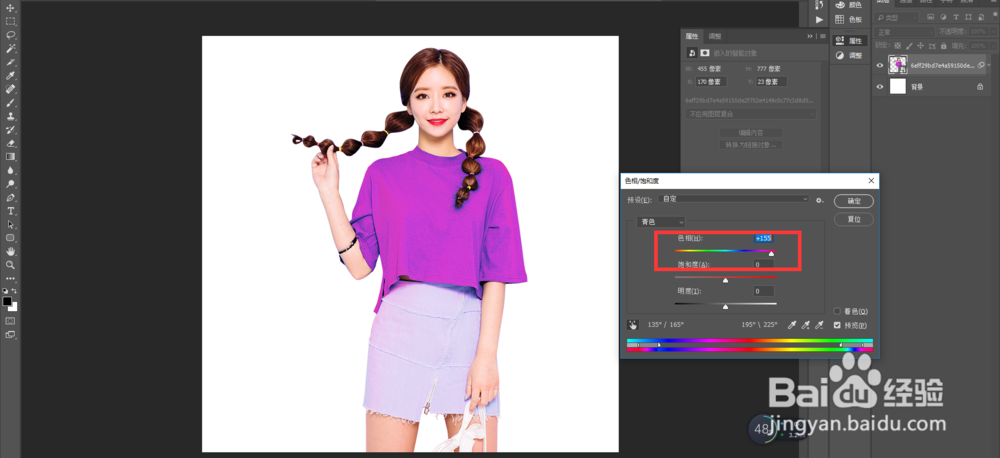Viewport: 1000px width, 458px height.
Task: Select the Lasso tool
Action: click(x=10, y=34)
